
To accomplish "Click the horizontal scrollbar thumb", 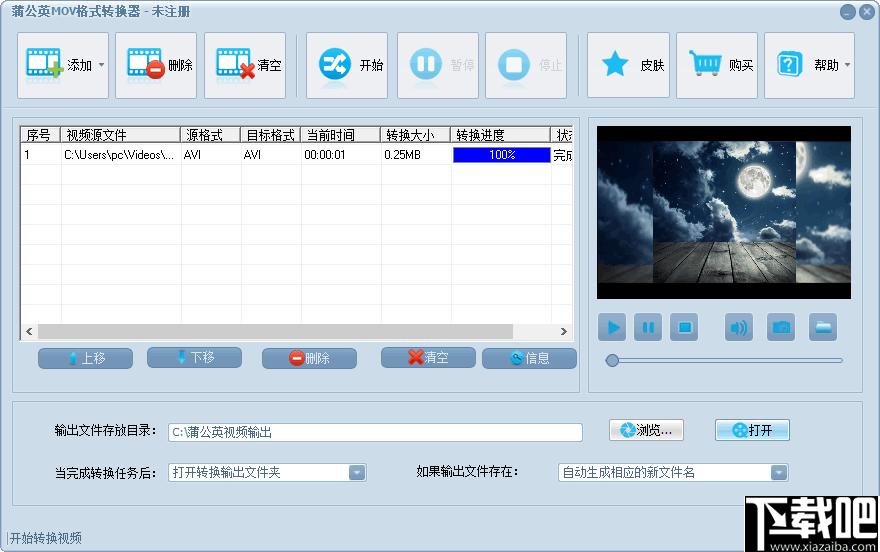I will 275,332.
